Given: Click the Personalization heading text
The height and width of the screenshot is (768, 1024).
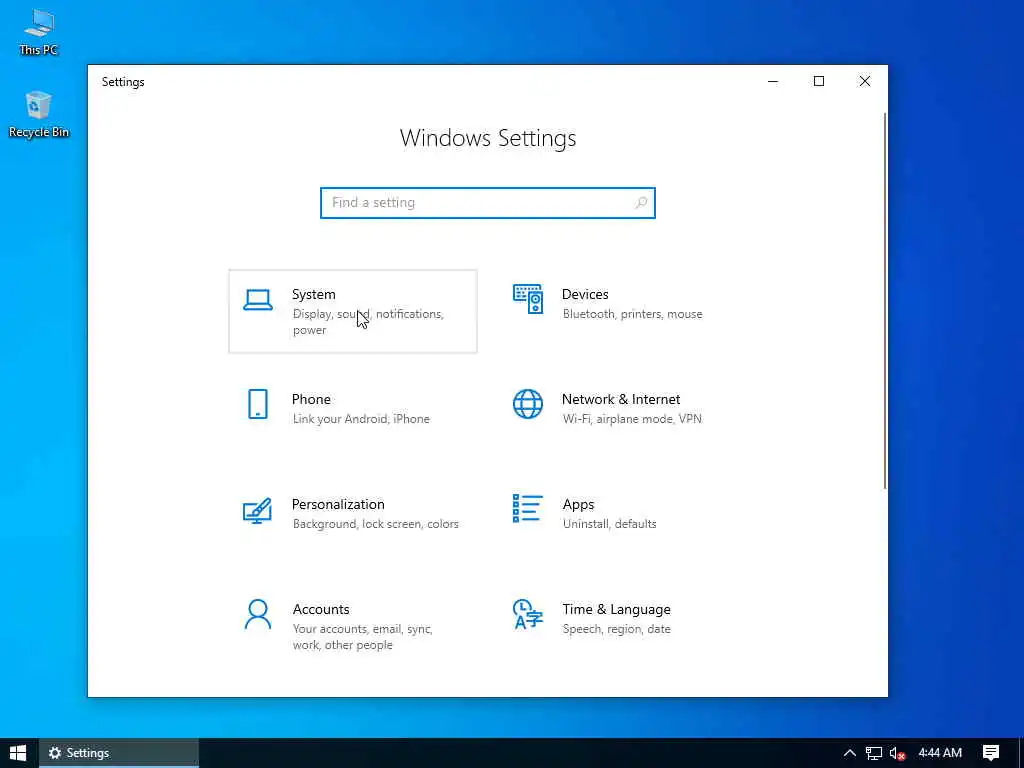Looking at the screenshot, I should pos(338,504).
